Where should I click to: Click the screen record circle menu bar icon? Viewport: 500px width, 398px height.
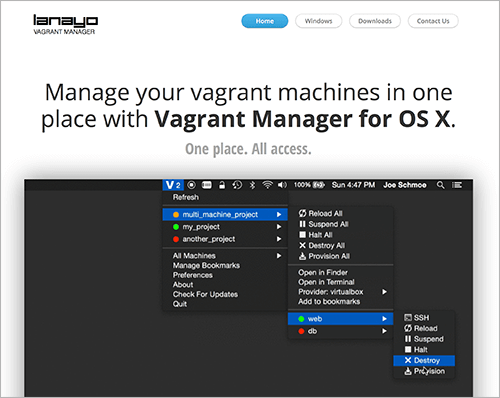[191, 185]
